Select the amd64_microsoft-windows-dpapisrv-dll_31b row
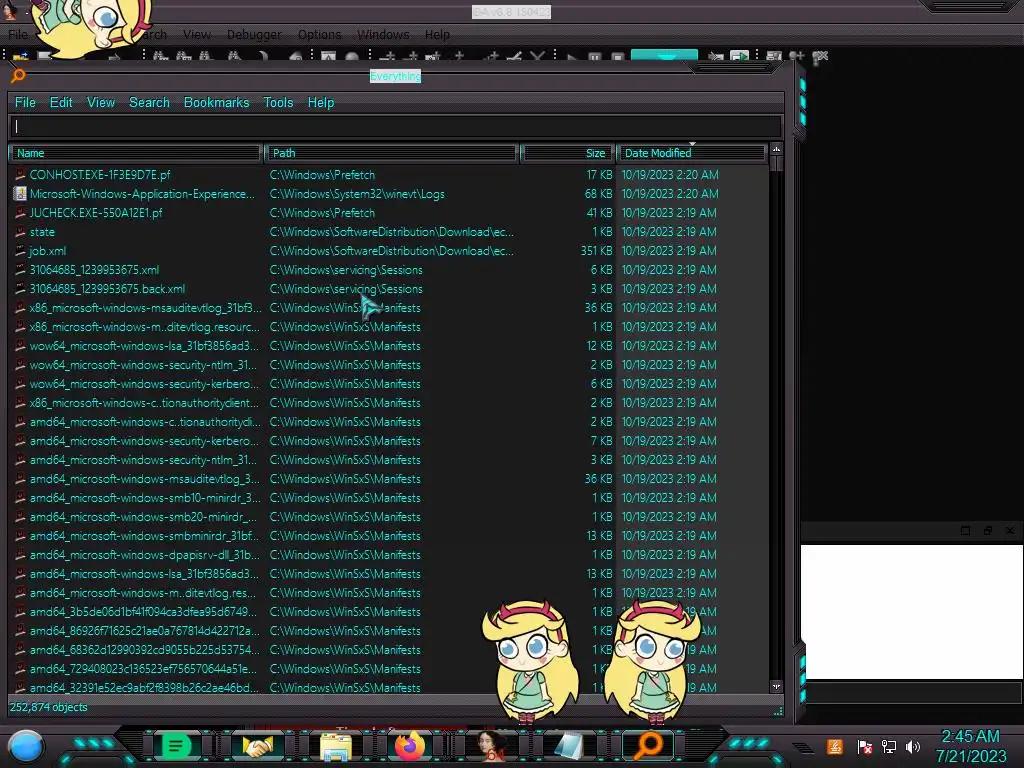 [x=389, y=554]
